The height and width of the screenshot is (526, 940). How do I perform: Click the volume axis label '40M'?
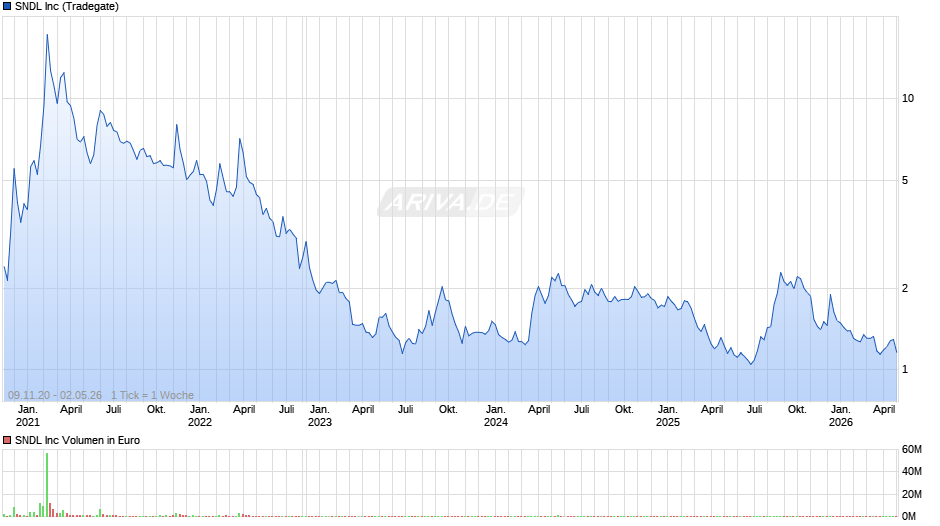click(x=911, y=471)
